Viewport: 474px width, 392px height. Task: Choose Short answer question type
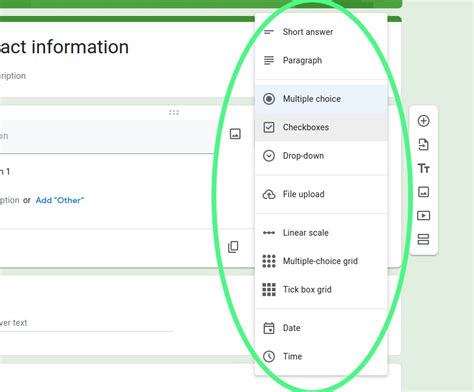321,32
